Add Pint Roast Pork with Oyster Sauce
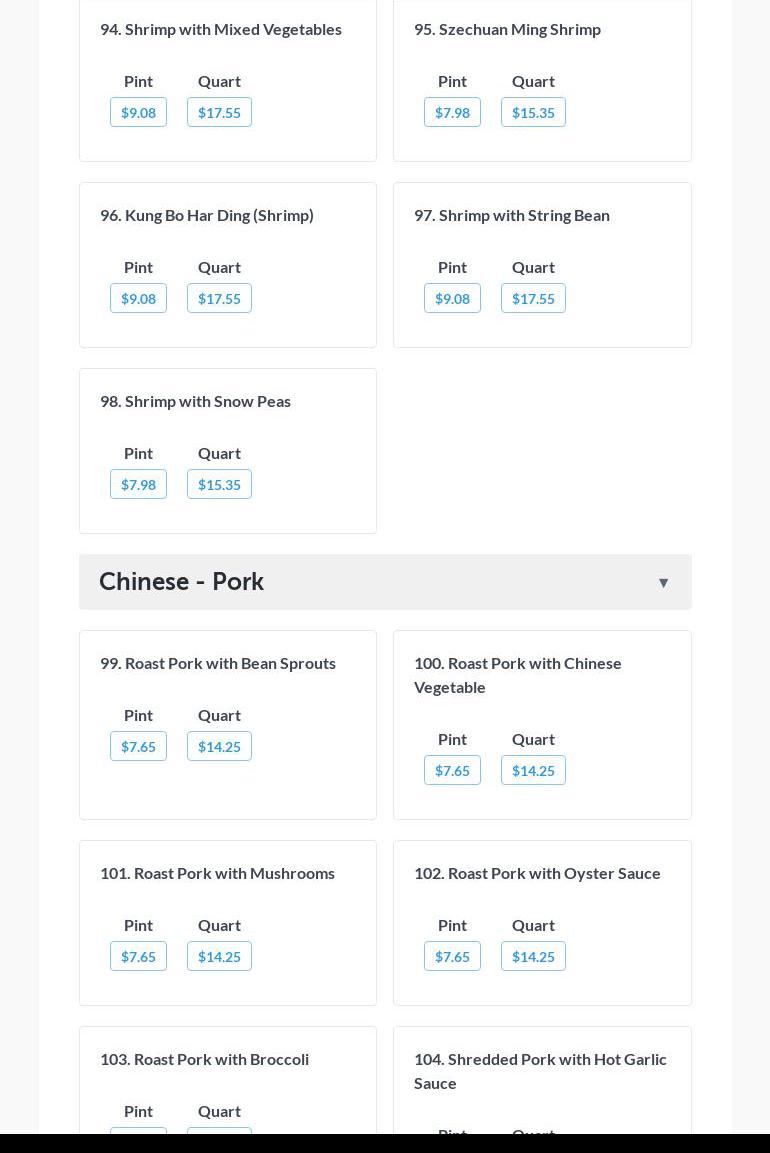This screenshot has width=770, height=1153. pos(452,956)
